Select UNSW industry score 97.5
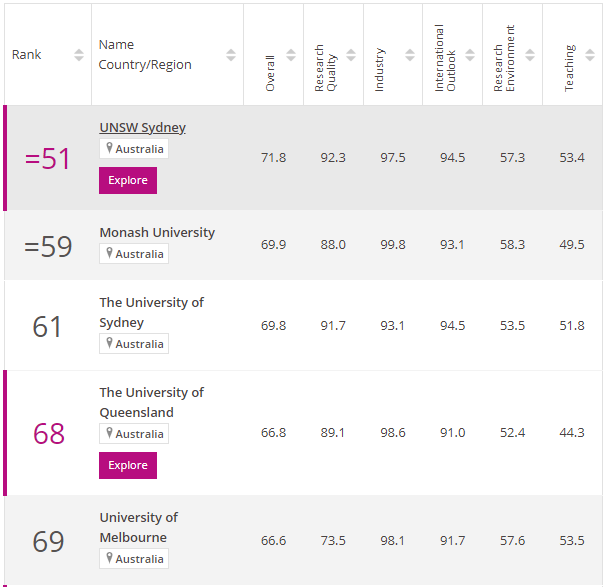This screenshot has width=607, height=587. (x=393, y=158)
